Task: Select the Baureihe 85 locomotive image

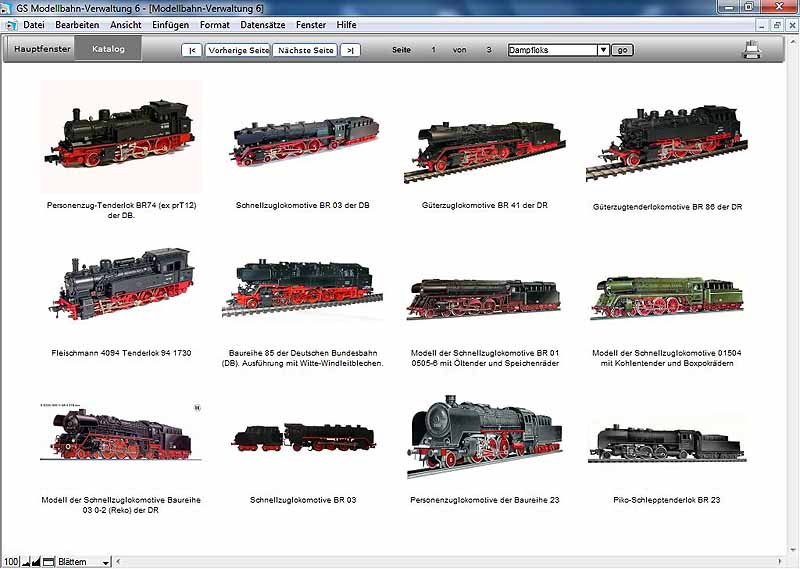Action: (303, 288)
